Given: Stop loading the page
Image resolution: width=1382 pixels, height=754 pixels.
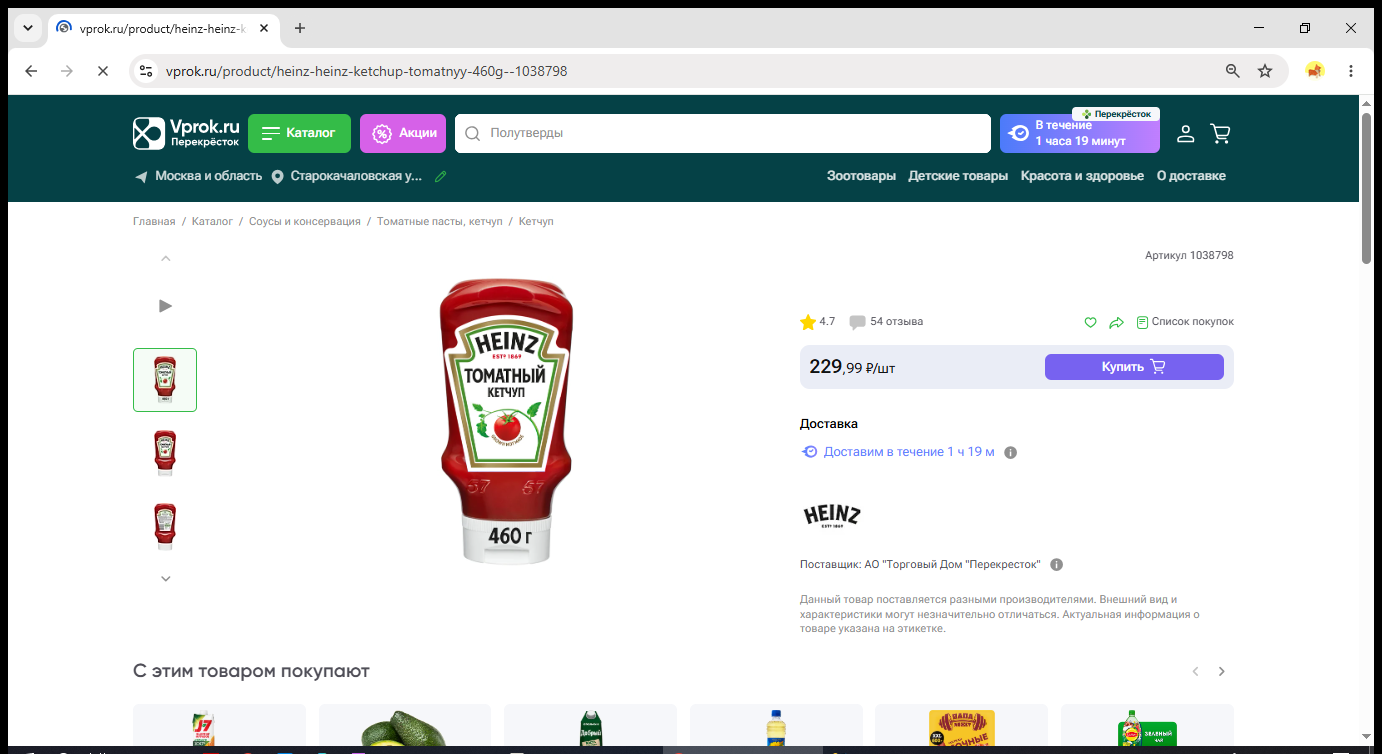Looking at the screenshot, I should click(102, 71).
